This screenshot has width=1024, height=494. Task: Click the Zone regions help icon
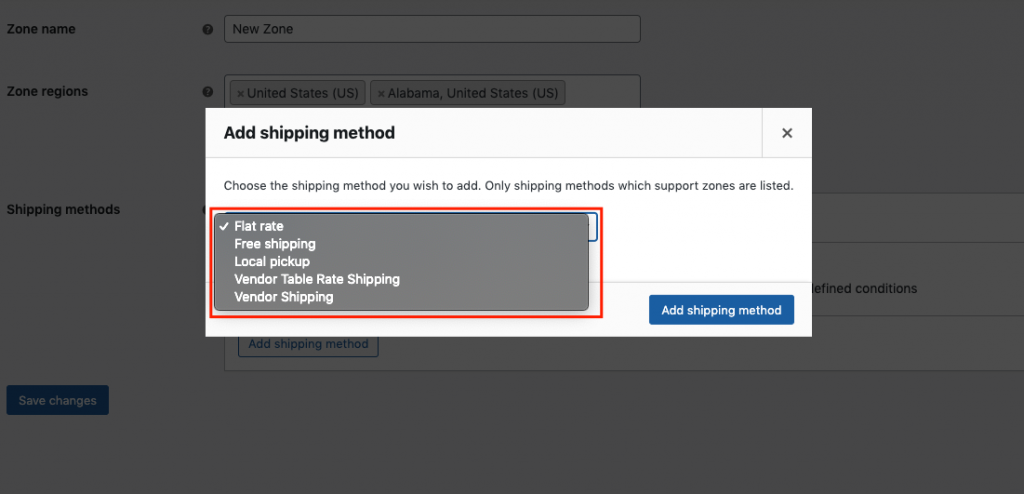click(x=208, y=92)
